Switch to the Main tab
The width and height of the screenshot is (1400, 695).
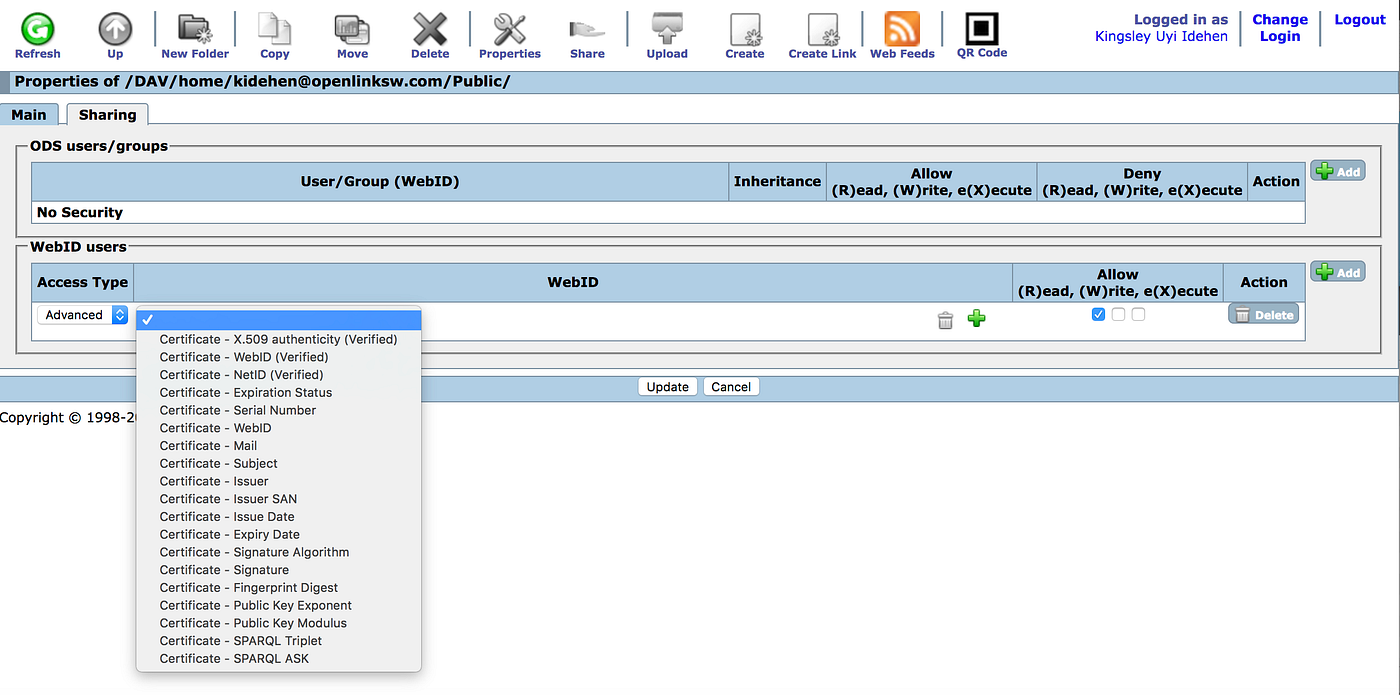click(x=29, y=114)
